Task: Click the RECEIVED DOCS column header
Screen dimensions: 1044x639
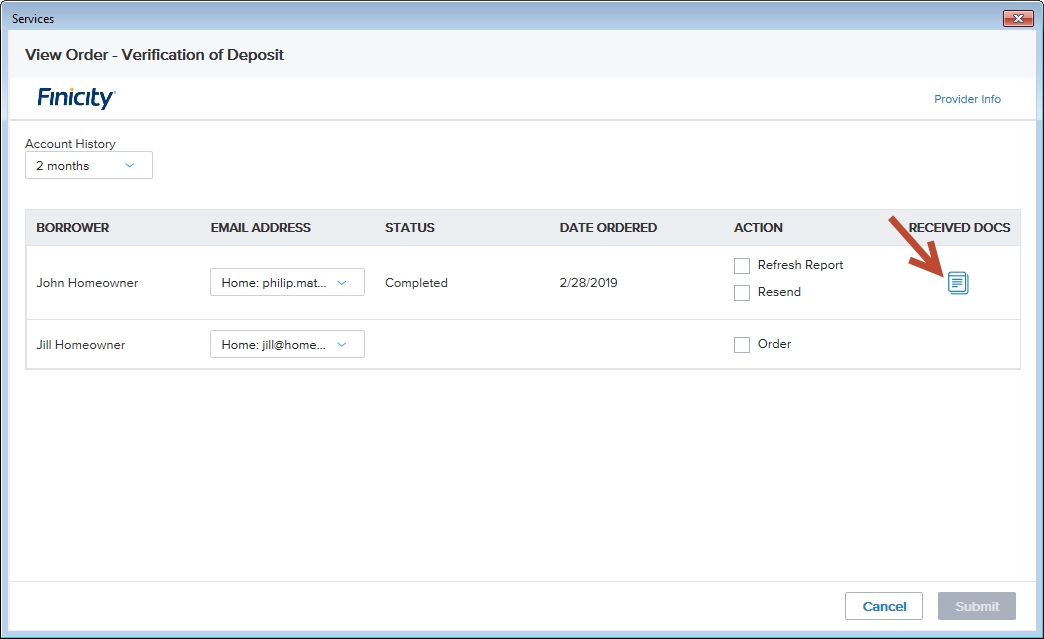Action: tap(959, 228)
